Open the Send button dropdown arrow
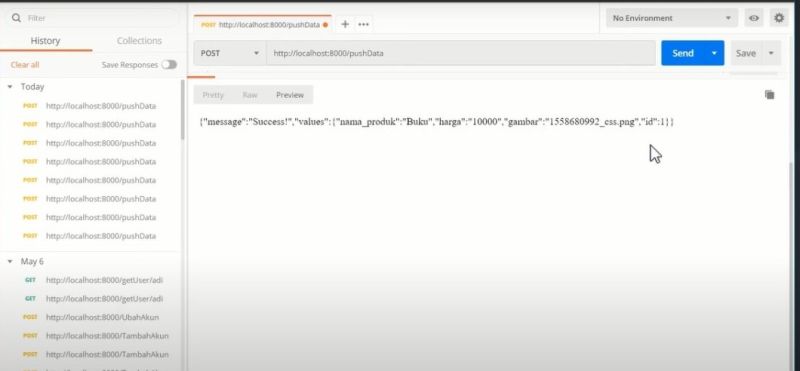 pyautogui.click(x=714, y=53)
